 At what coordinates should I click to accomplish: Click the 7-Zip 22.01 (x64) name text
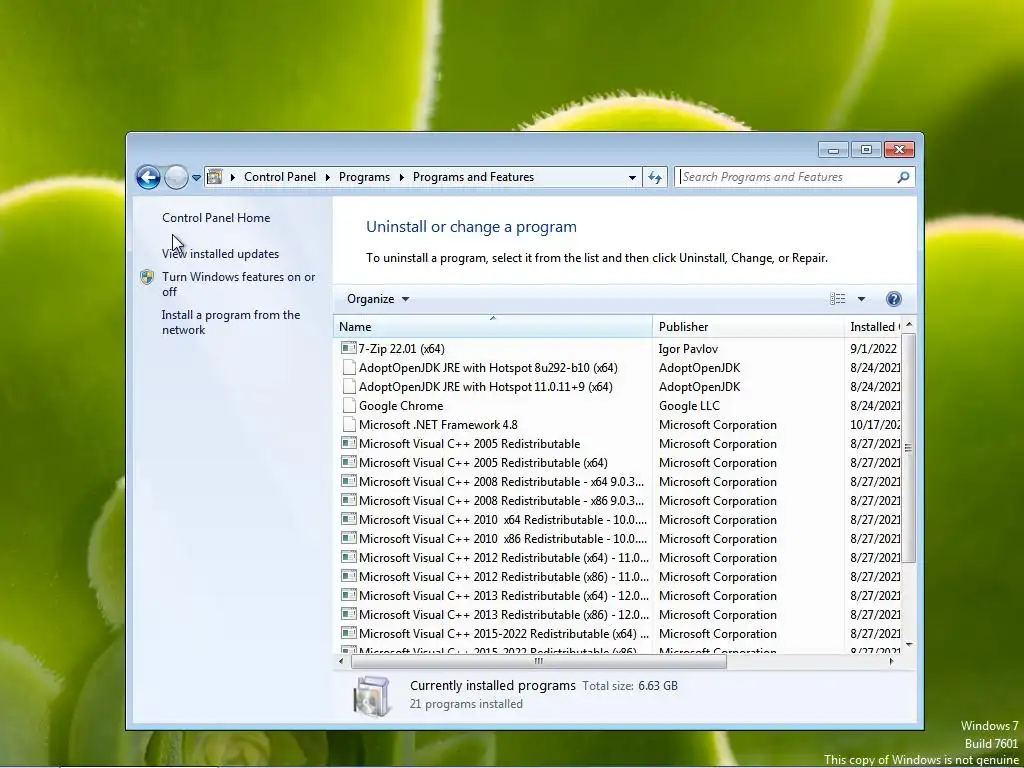(x=402, y=349)
